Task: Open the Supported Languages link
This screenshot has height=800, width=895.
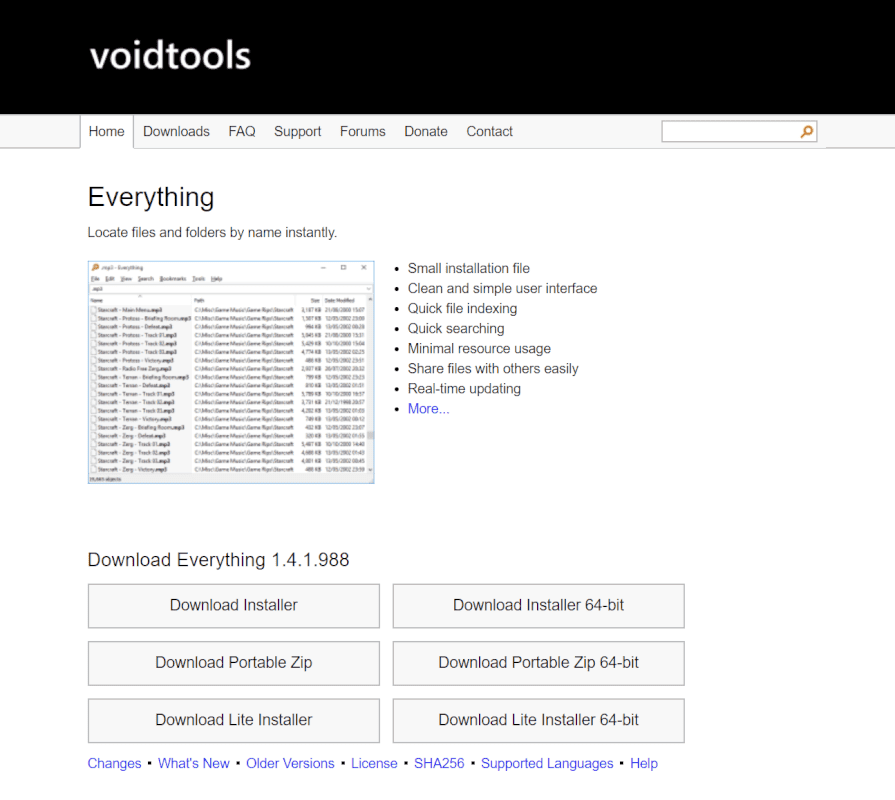Action: click(x=547, y=763)
